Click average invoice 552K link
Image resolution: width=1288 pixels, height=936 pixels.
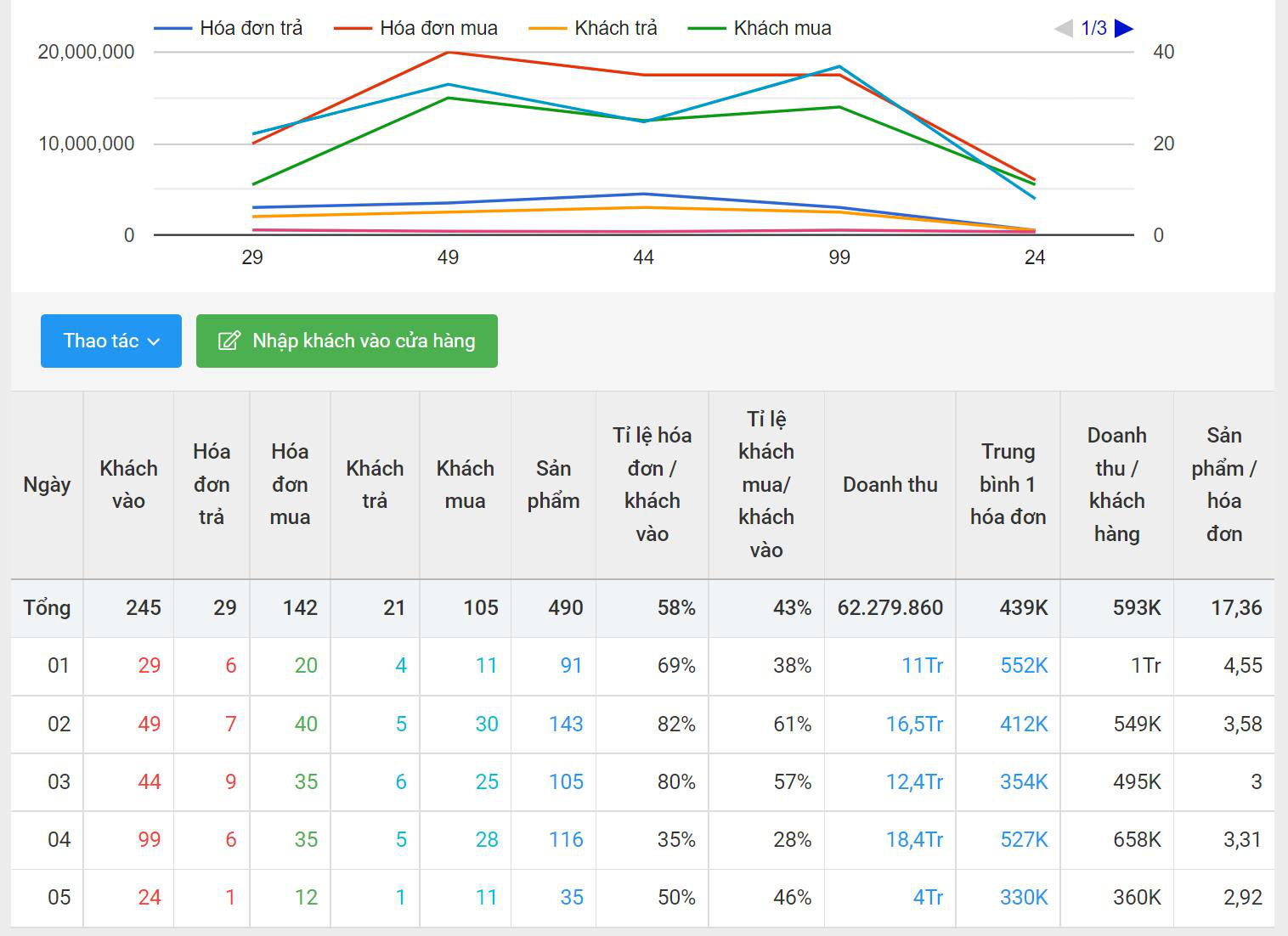1024,666
